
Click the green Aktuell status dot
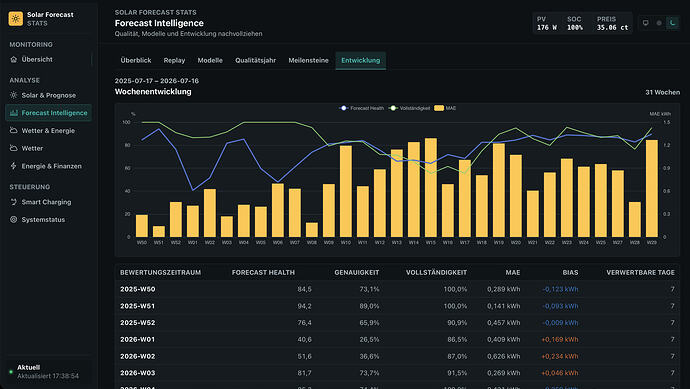(11, 372)
